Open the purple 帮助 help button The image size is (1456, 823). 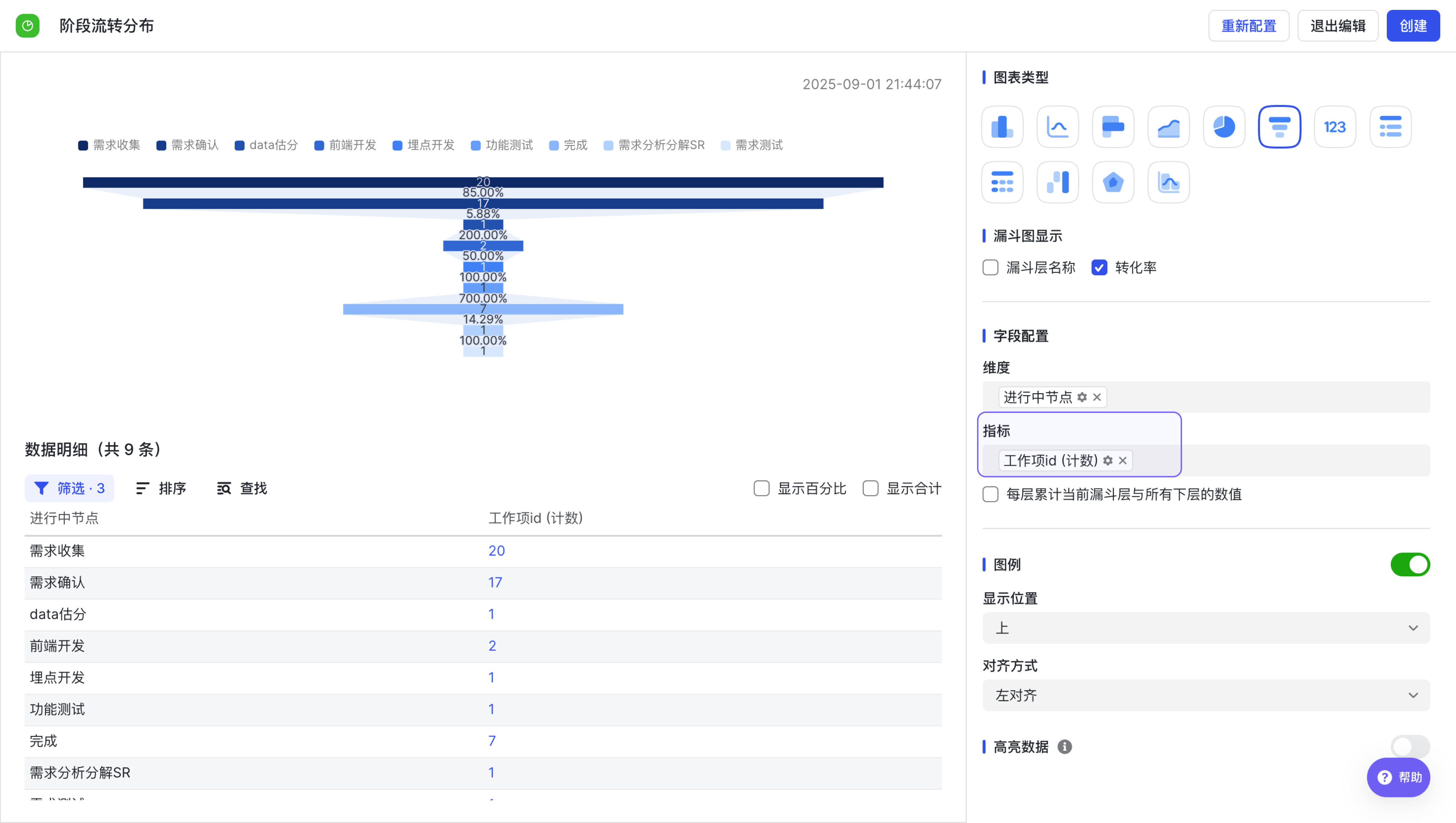pyautogui.click(x=1399, y=777)
